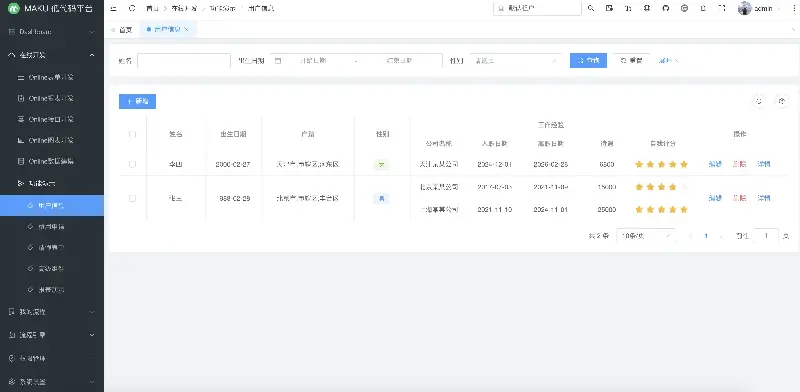Click the go-to-page number input
Screen dimensions: 800x392
pos(766,236)
